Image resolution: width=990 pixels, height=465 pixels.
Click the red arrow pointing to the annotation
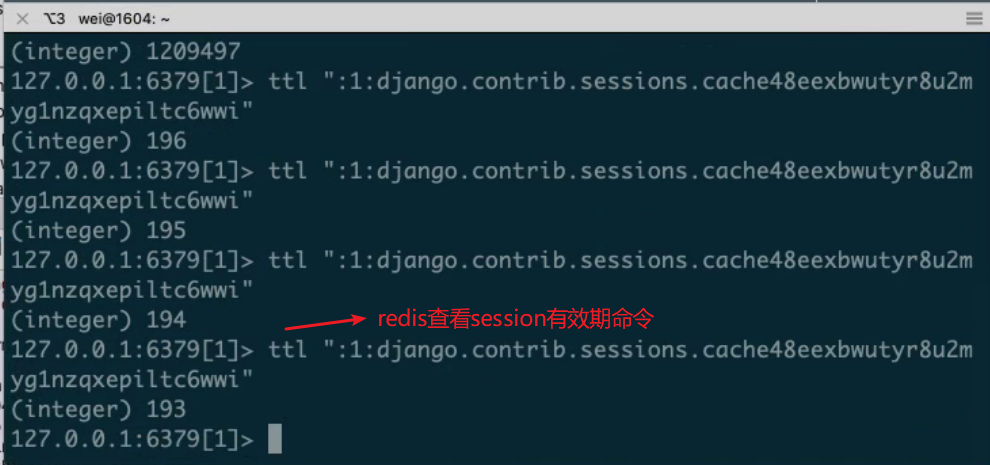tap(325, 323)
